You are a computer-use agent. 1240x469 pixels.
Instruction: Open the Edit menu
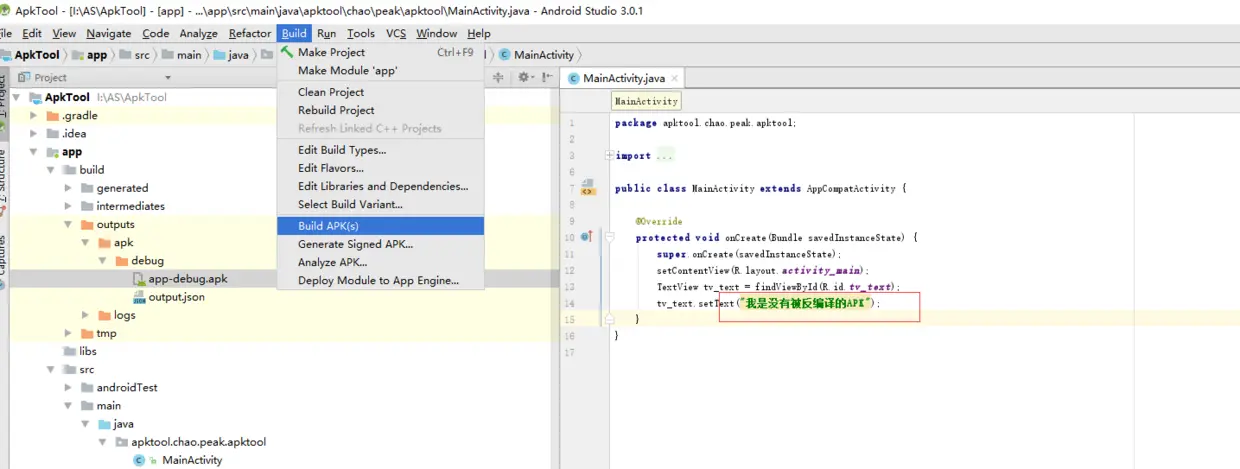tap(32, 33)
